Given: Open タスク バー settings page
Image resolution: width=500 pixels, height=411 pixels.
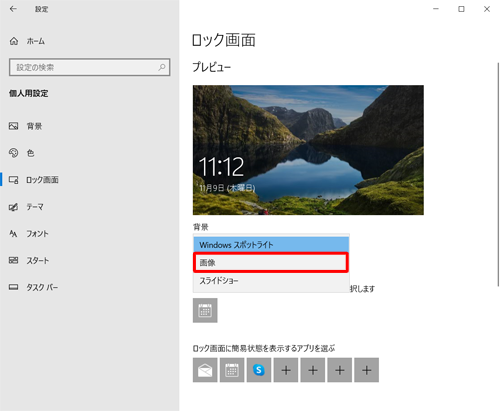Looking at the screenshot, I should pos(42,287).
